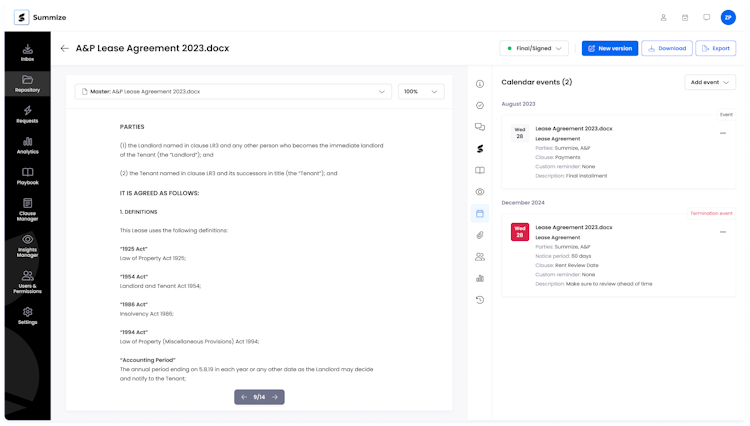750x426 pixels.
Task: Click the Download button
Action: pyautogui.click(x=666, y=48)
